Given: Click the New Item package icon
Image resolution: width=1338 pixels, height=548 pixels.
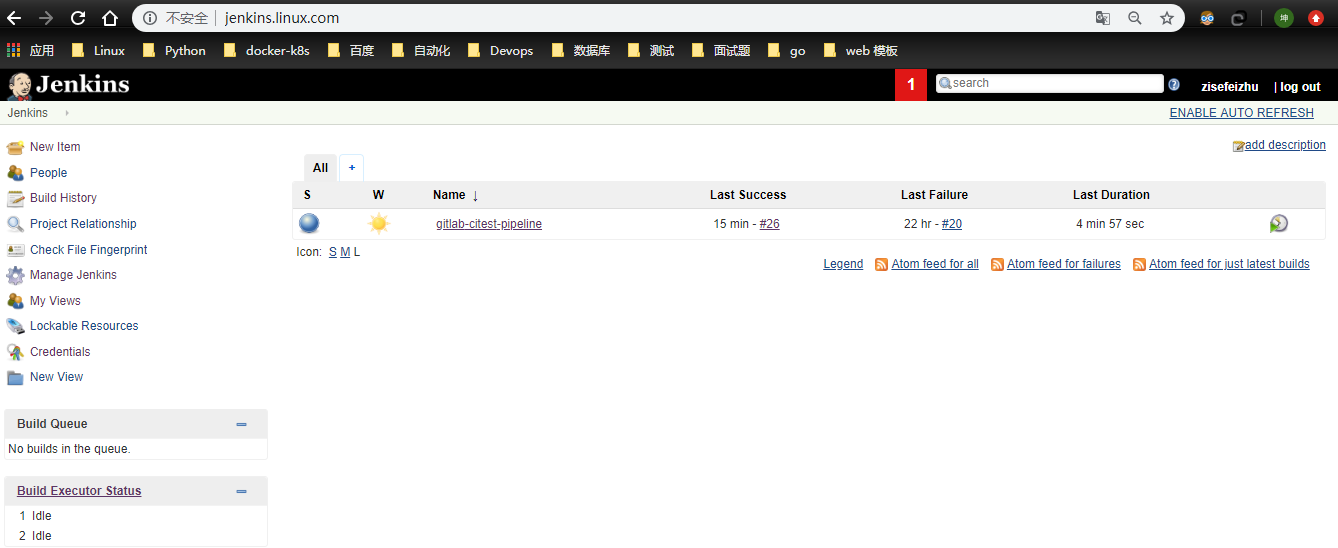Looking at the screenshot, I should click(15, 147).
